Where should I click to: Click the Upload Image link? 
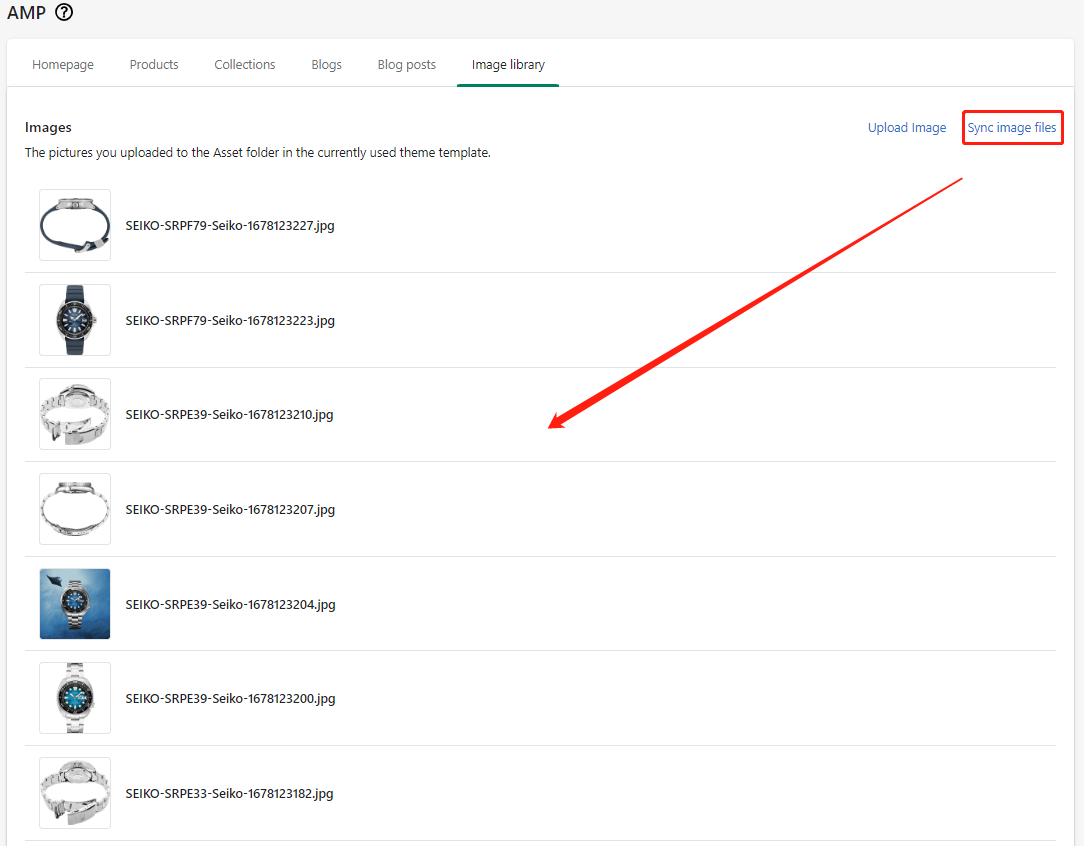[907, 128]
